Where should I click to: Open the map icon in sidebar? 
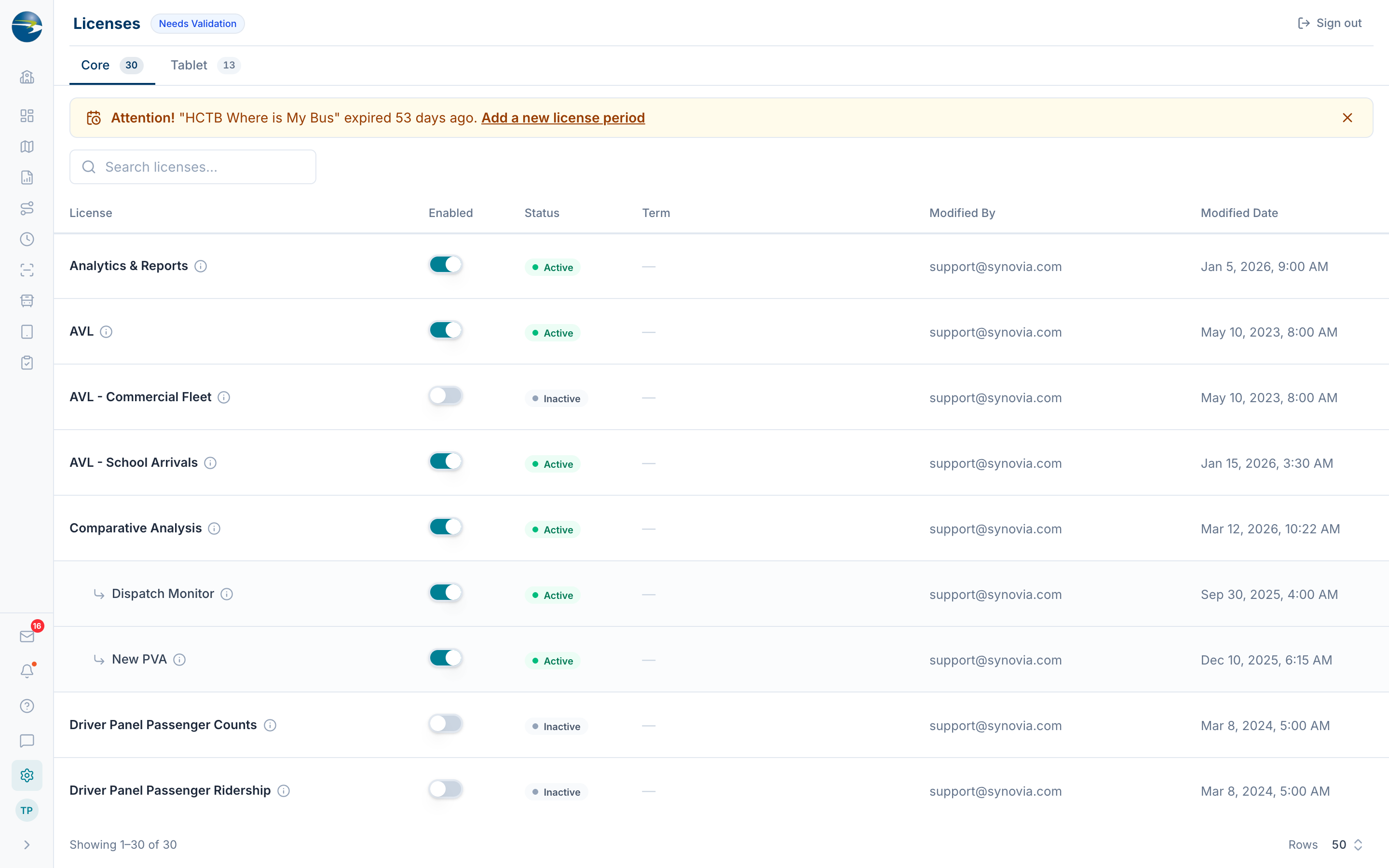click(x=27, y=147)
